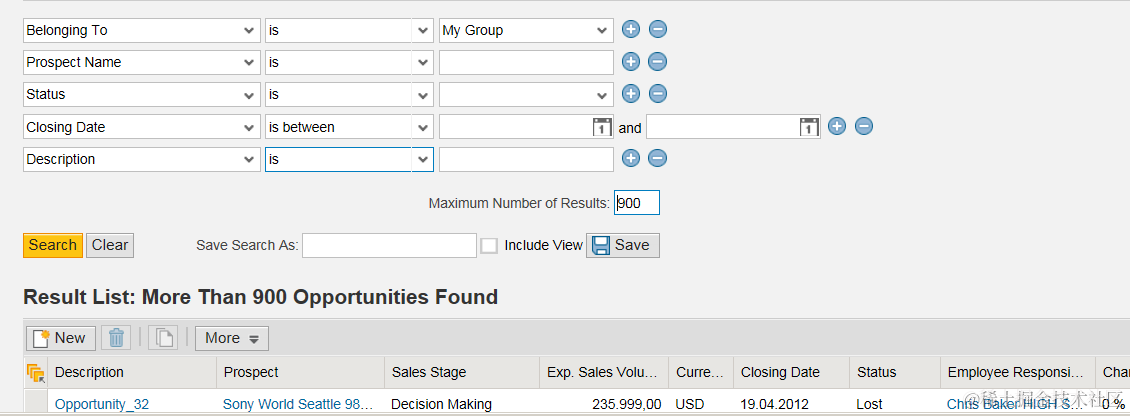This screenshot has height=416, width=1130.
Task: Open the Opportunity_32 link
Action: pyautogui.click(x=102, y=404)
